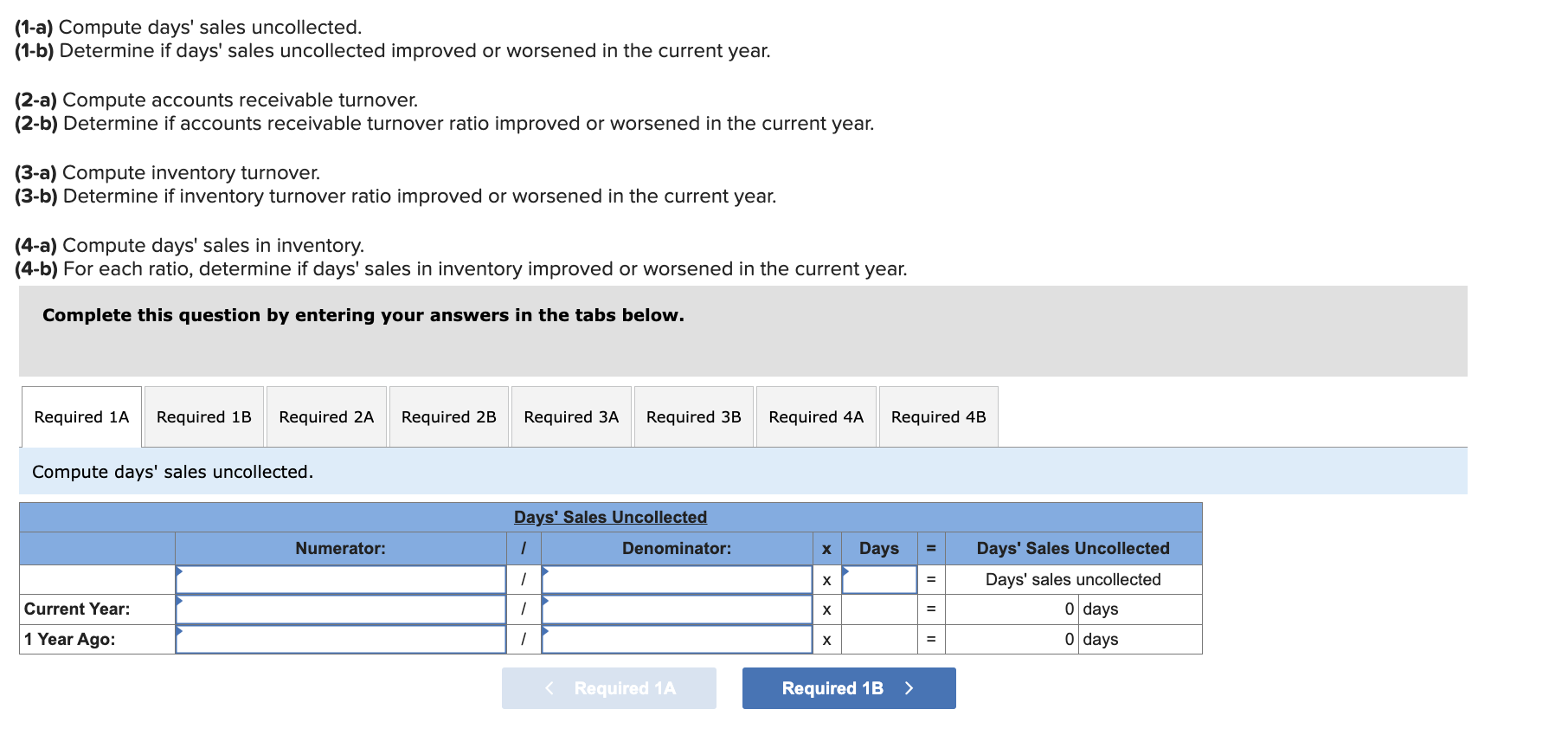Click the (3-a) Compute inventory turnover line
The width and height of the screenshot is (1568, 748).
point(167,172)
